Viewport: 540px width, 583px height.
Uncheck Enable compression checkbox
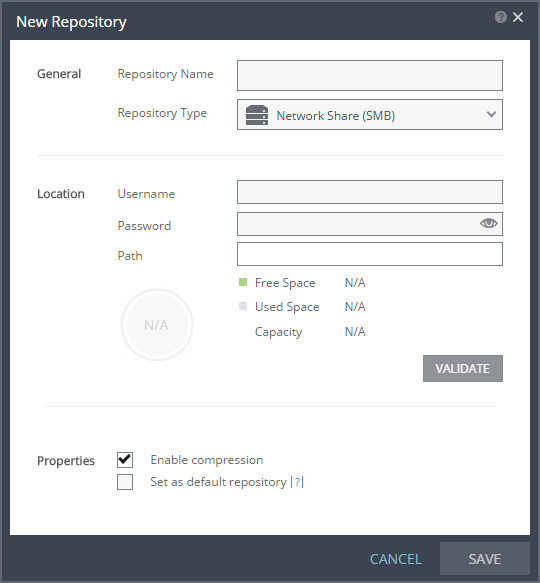tap(125, 460)
